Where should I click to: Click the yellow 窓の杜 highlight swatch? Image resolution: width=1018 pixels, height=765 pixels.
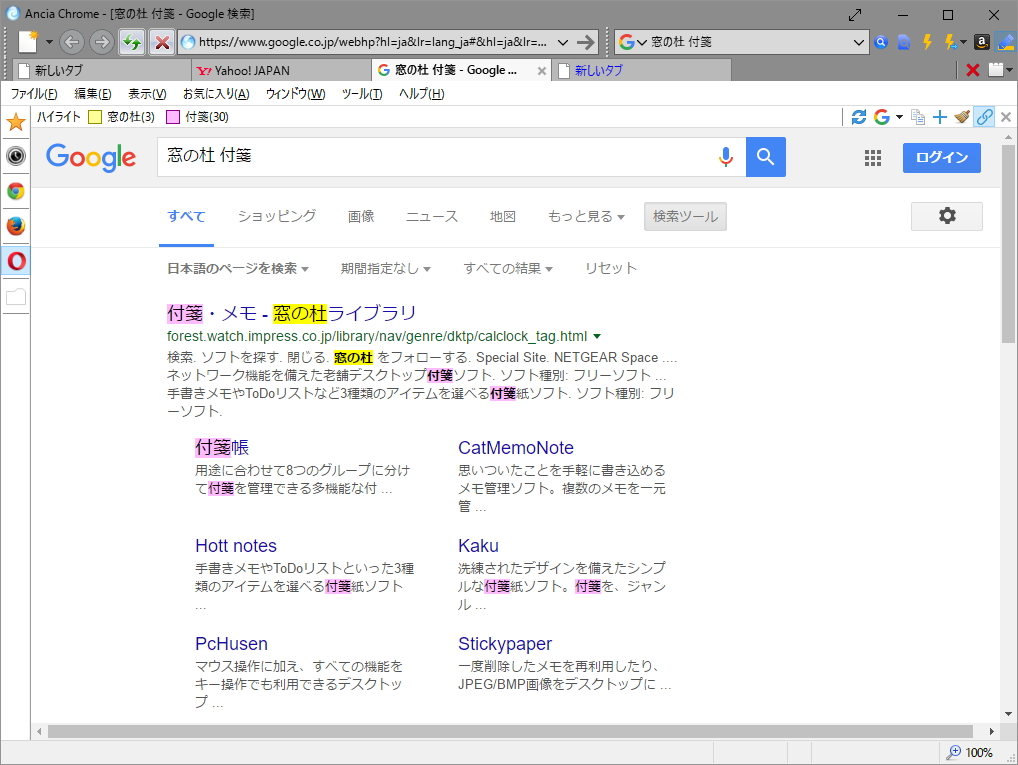point(95,117)
